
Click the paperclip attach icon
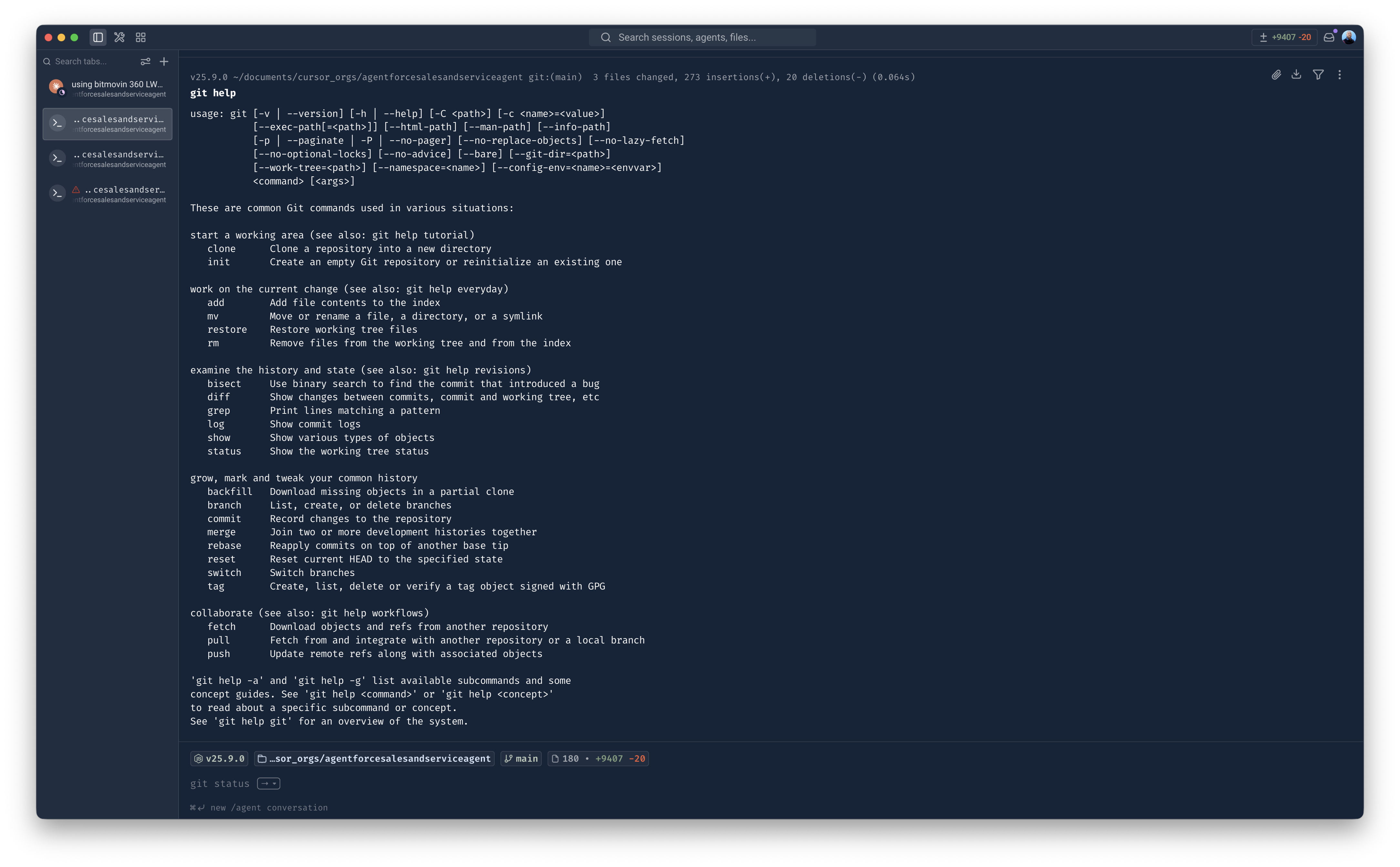(1276, 75)
